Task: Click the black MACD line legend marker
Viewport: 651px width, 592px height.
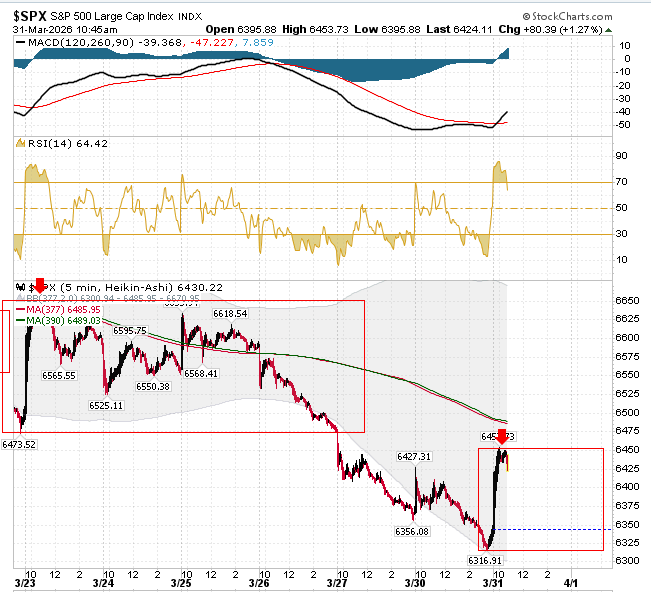Action: [x=20, y=42]
